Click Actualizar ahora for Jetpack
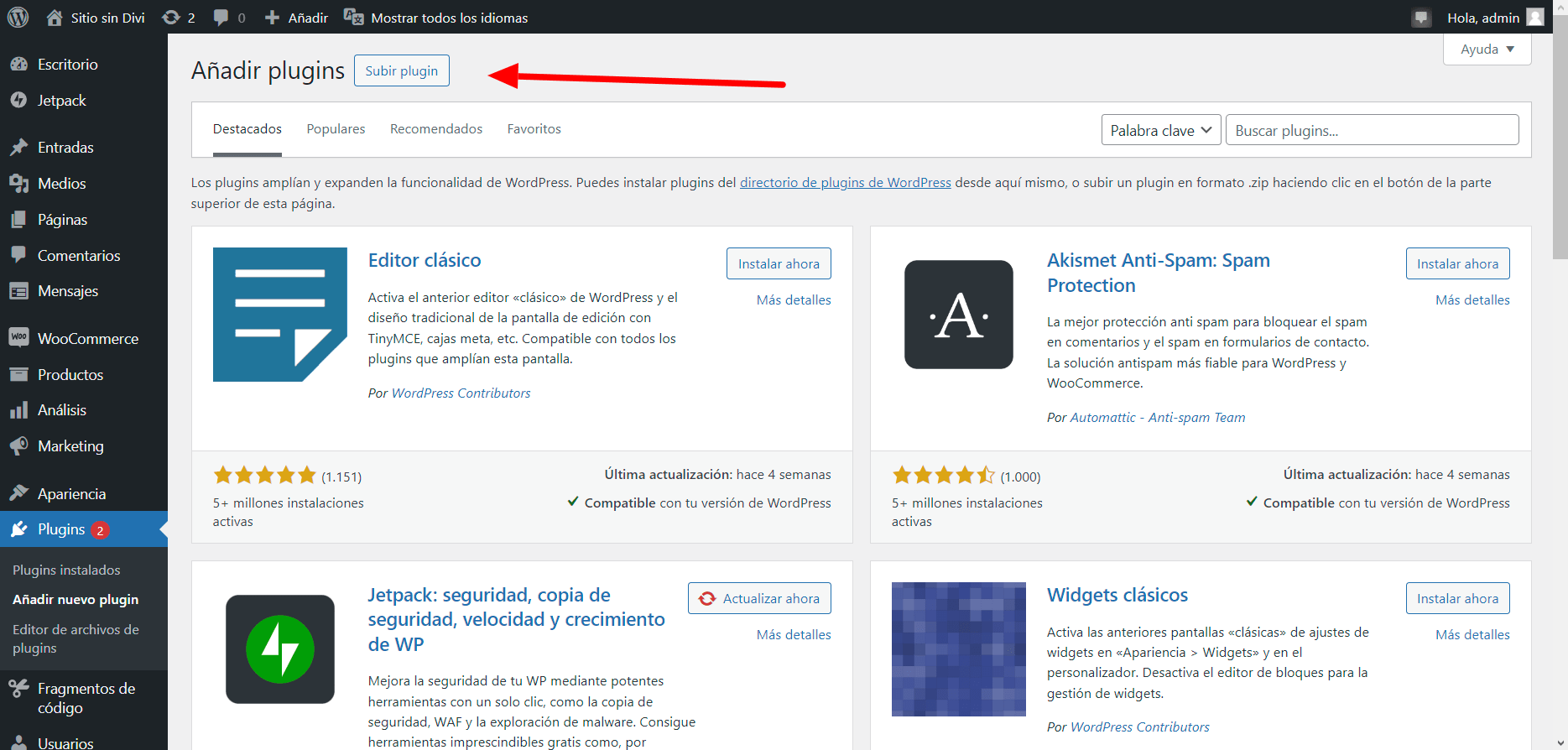The width and height of the screenshot is (1568, 750). [x=759, y=598]
